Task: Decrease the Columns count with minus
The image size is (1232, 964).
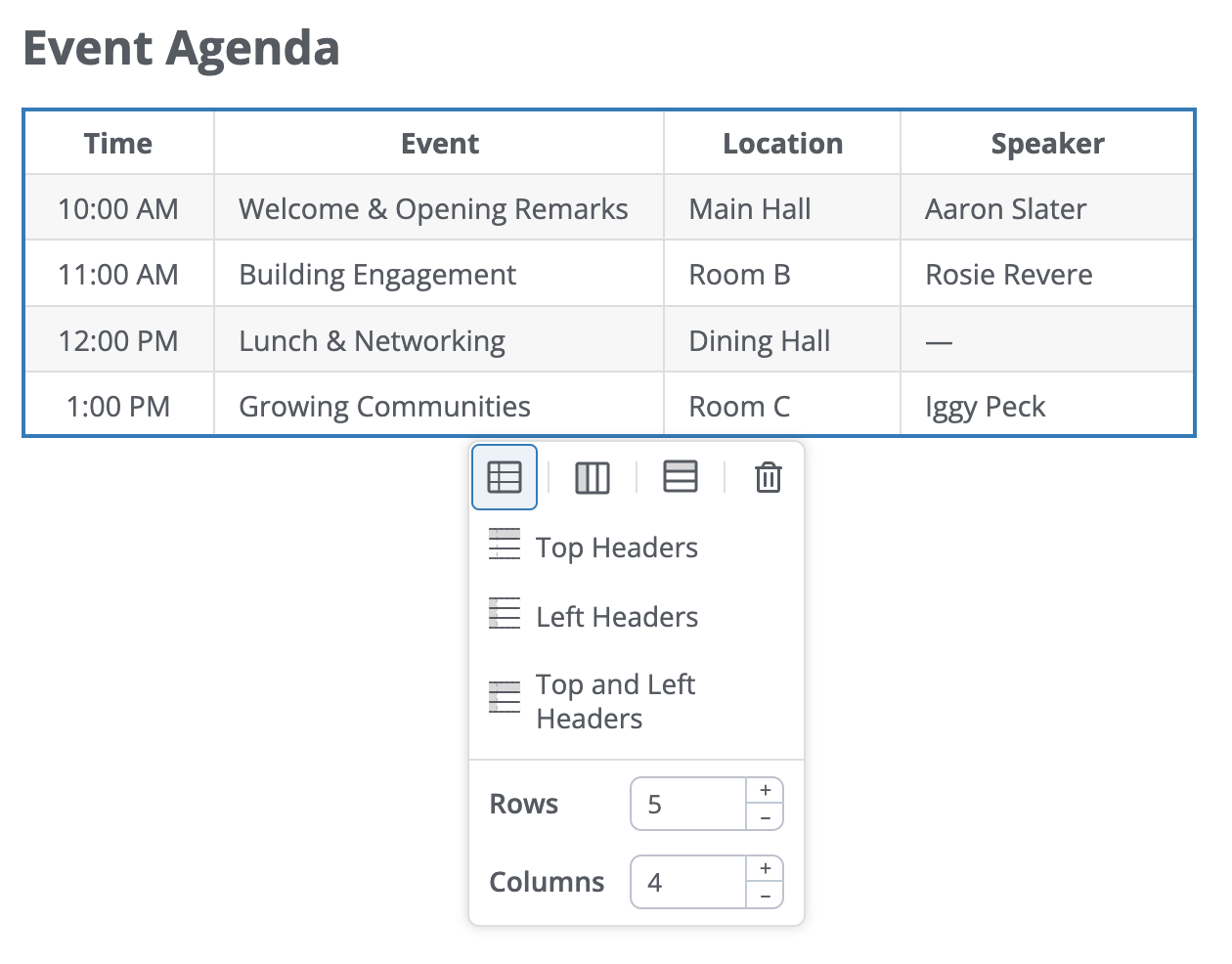Action: click(766, 896)
